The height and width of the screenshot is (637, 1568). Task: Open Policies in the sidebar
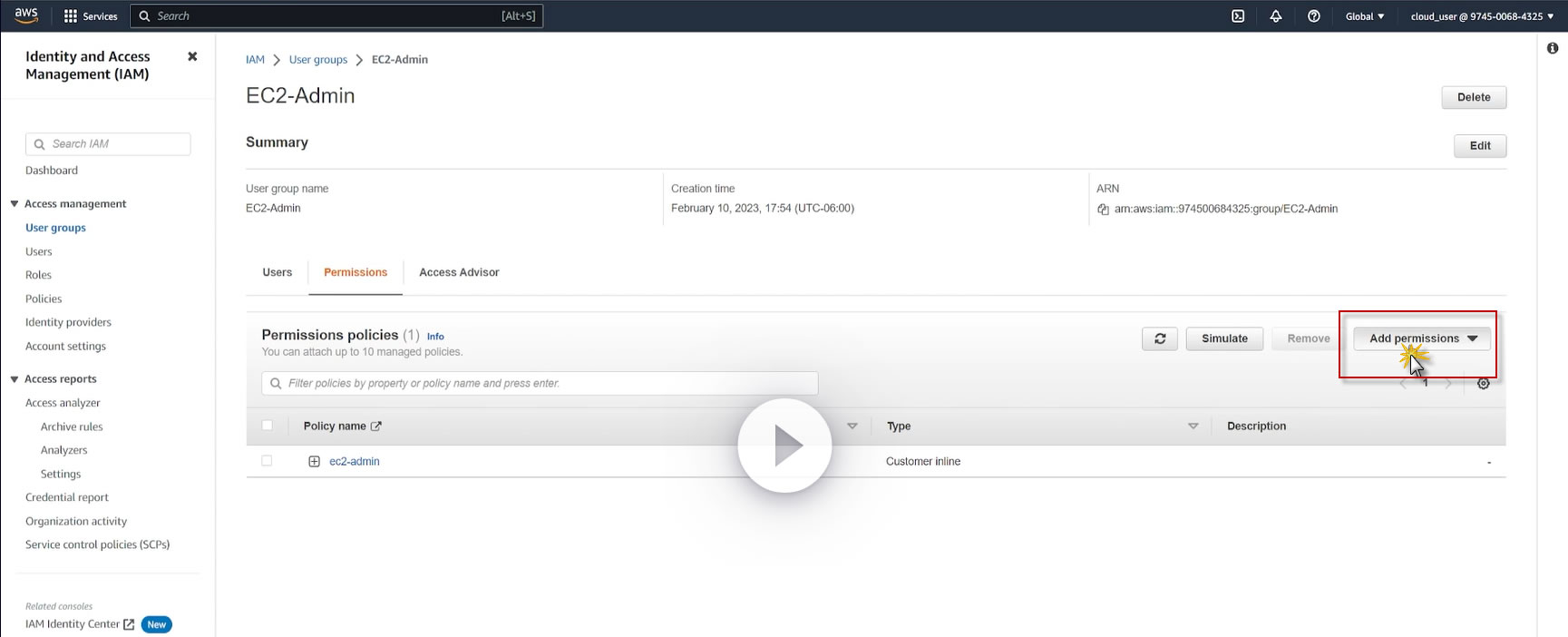(x=44, y=299)
